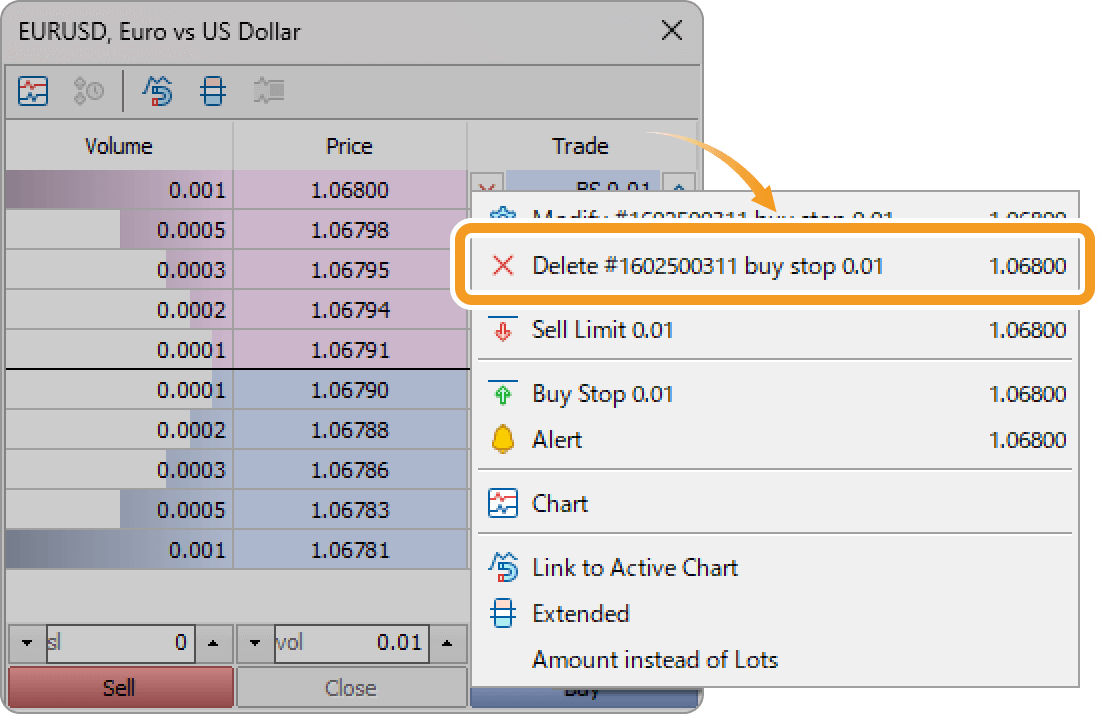Toggle Link to Active Chart in menu
The image size is (1100, 714).
click(x=633, y=568)
